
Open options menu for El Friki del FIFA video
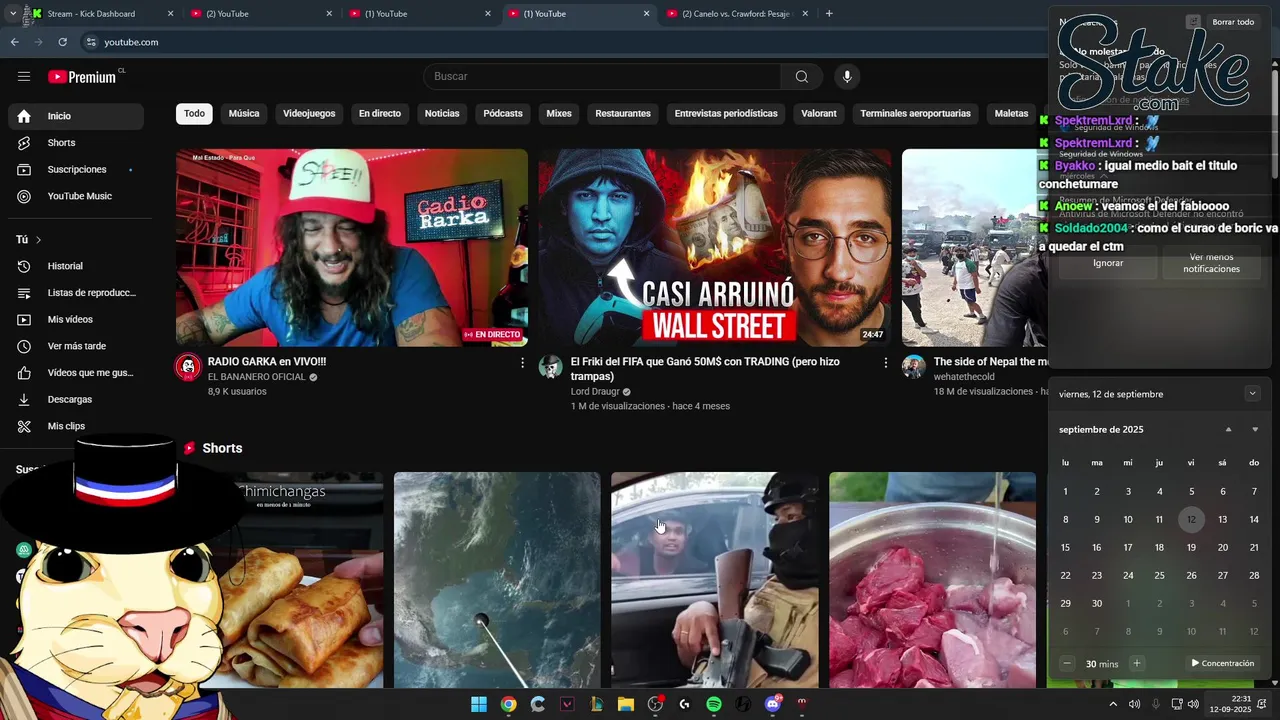885,363
